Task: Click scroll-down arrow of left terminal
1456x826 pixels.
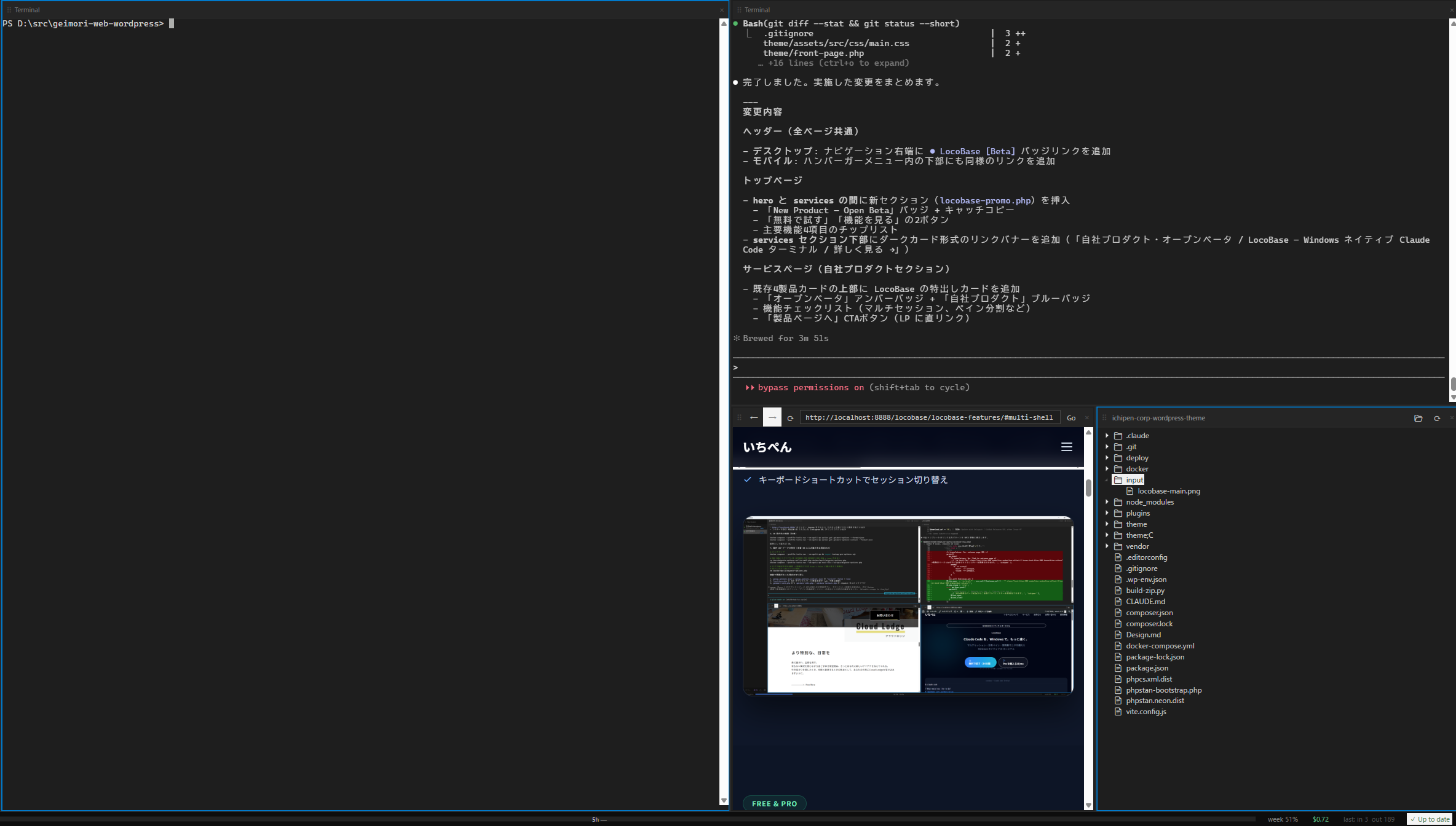Action: coord(724,801)
